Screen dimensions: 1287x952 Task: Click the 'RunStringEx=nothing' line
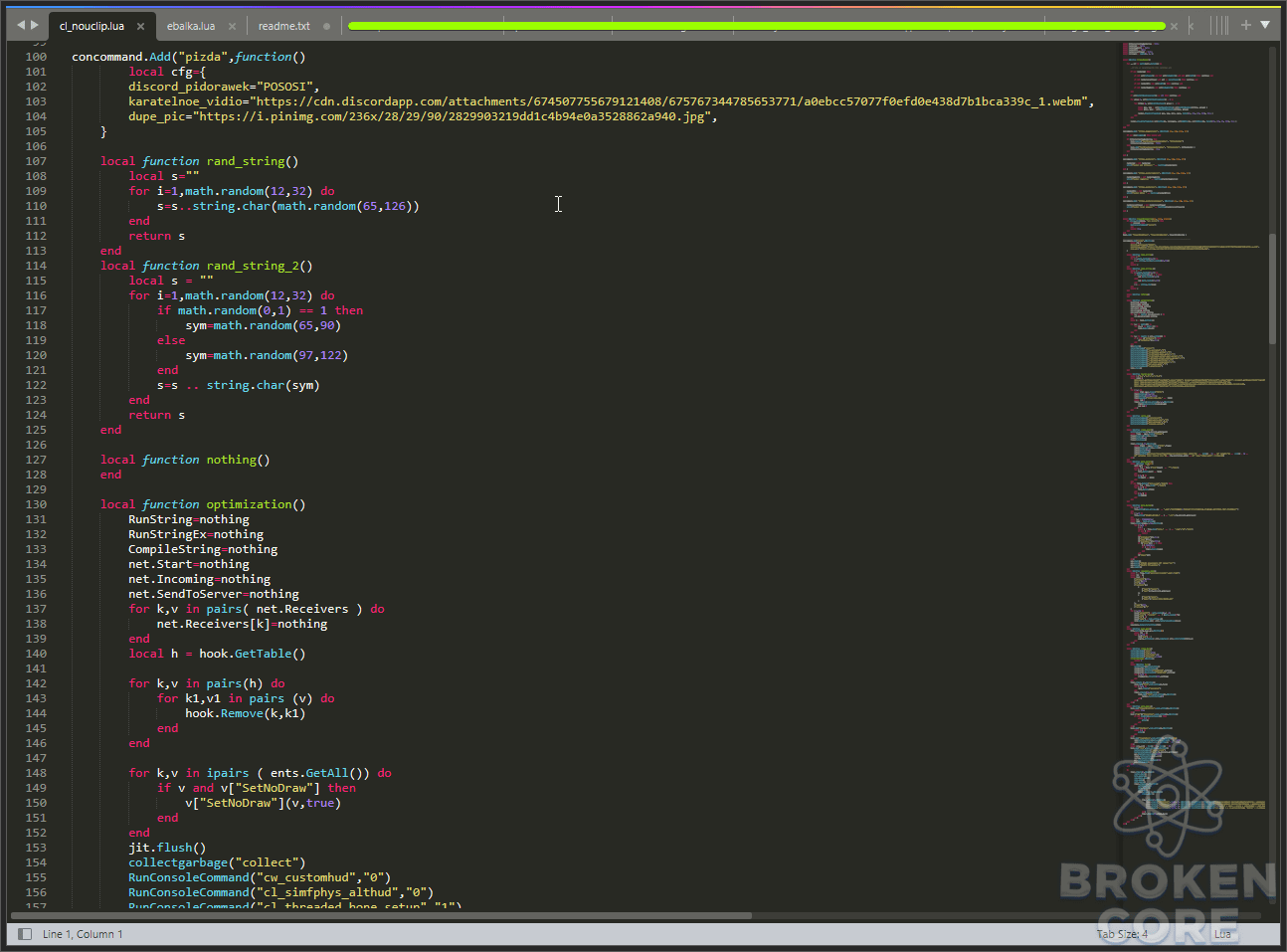196,534
